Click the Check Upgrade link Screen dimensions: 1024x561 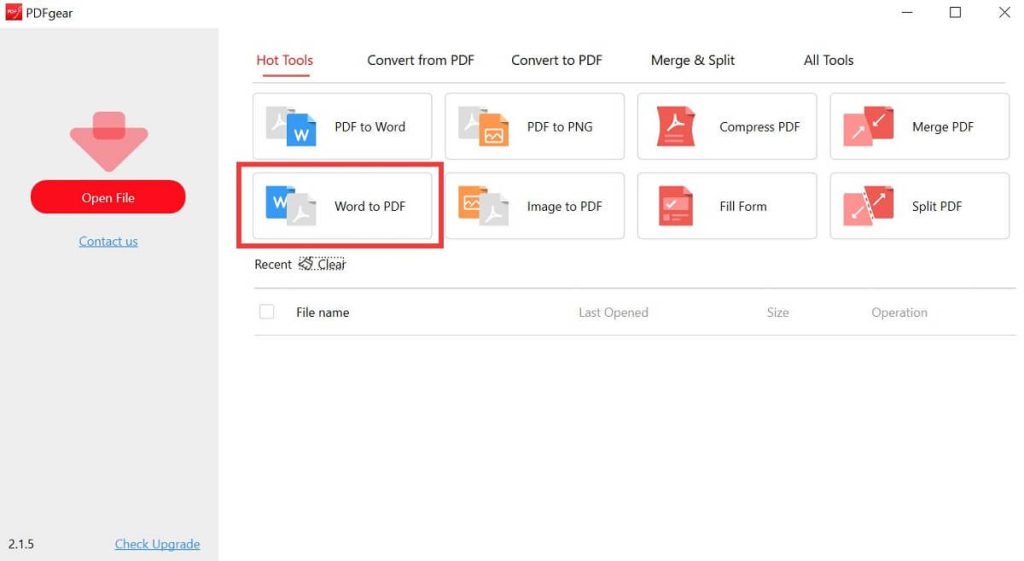point(157,544)
